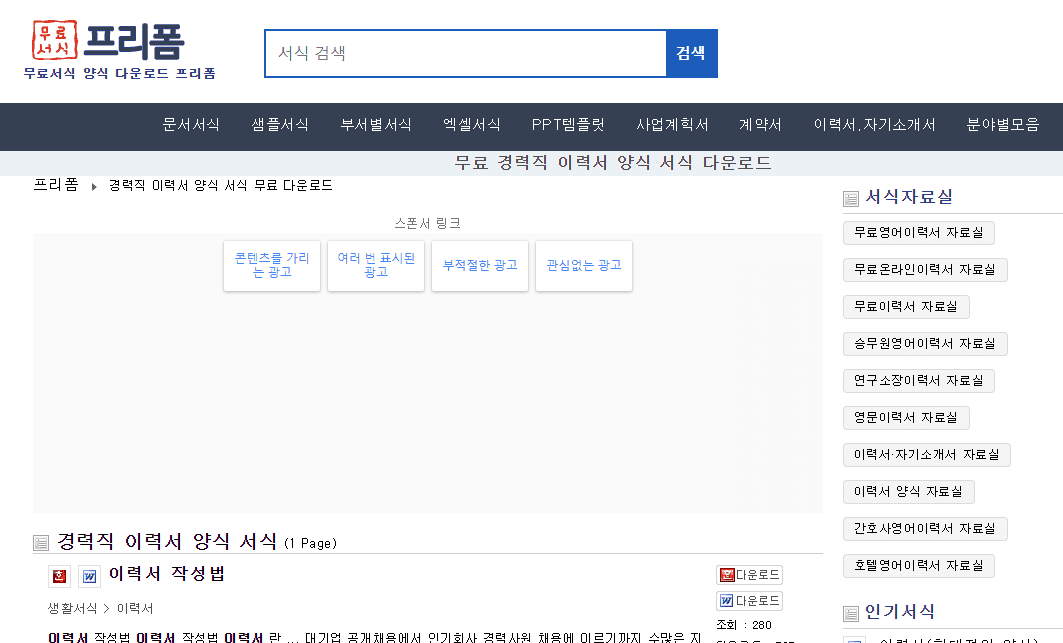Image resolution: width=1063 pixels, height=643 pixels.
Task: Click the HWP file icon beside 이력서 작성법
Action: [60, 576]
